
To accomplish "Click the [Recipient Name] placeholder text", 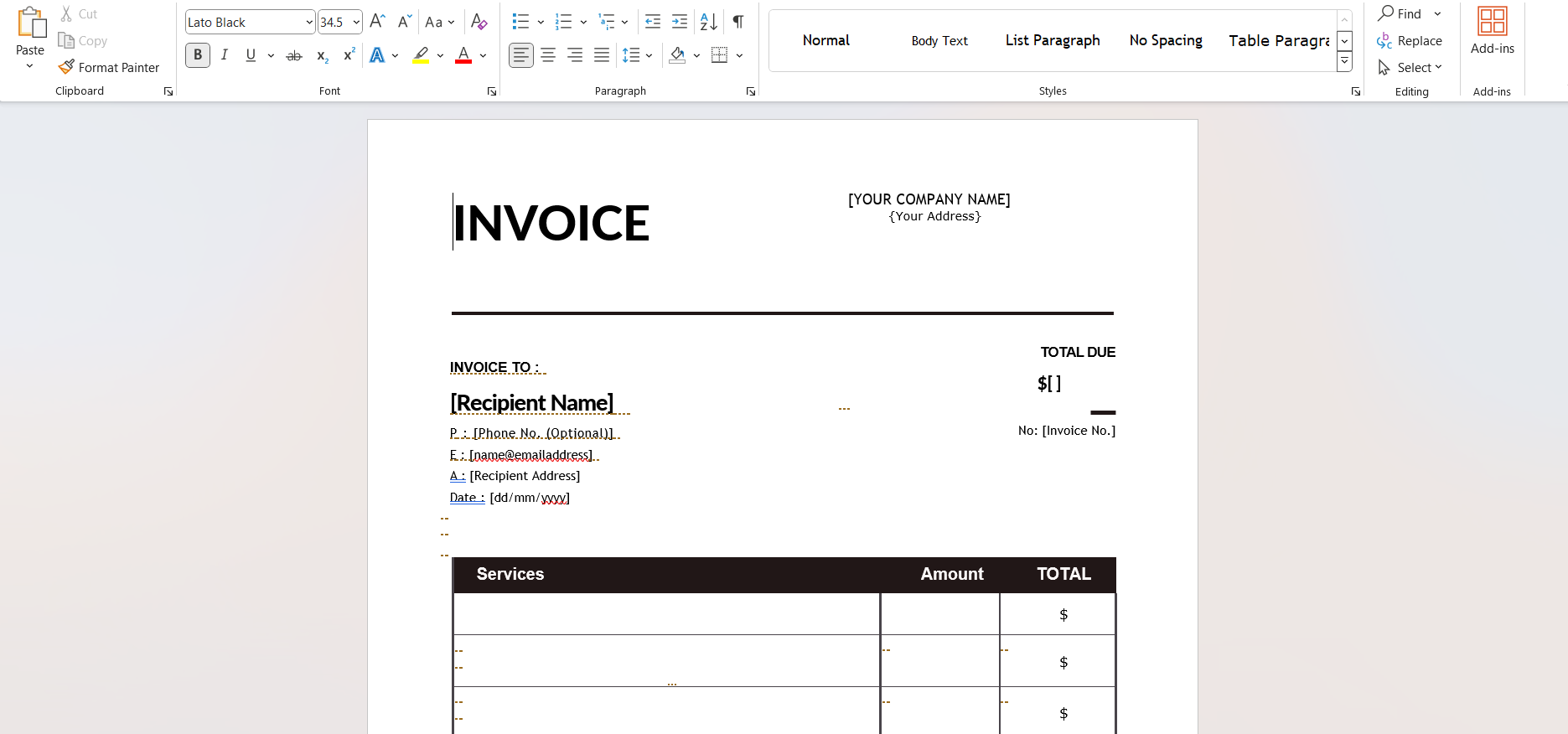I will (x=531, y=403).
